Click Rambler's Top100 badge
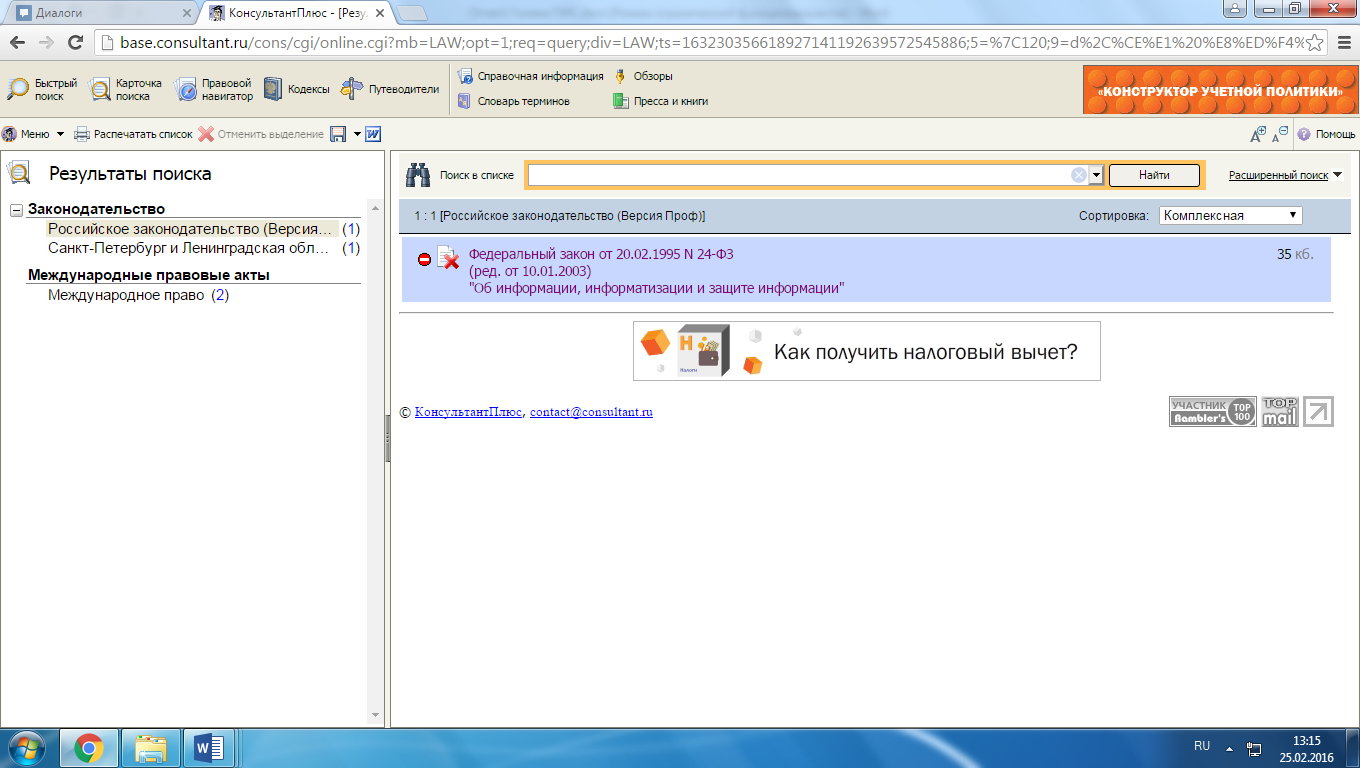The image size is (1360, 768). (x=1212, y=411)
